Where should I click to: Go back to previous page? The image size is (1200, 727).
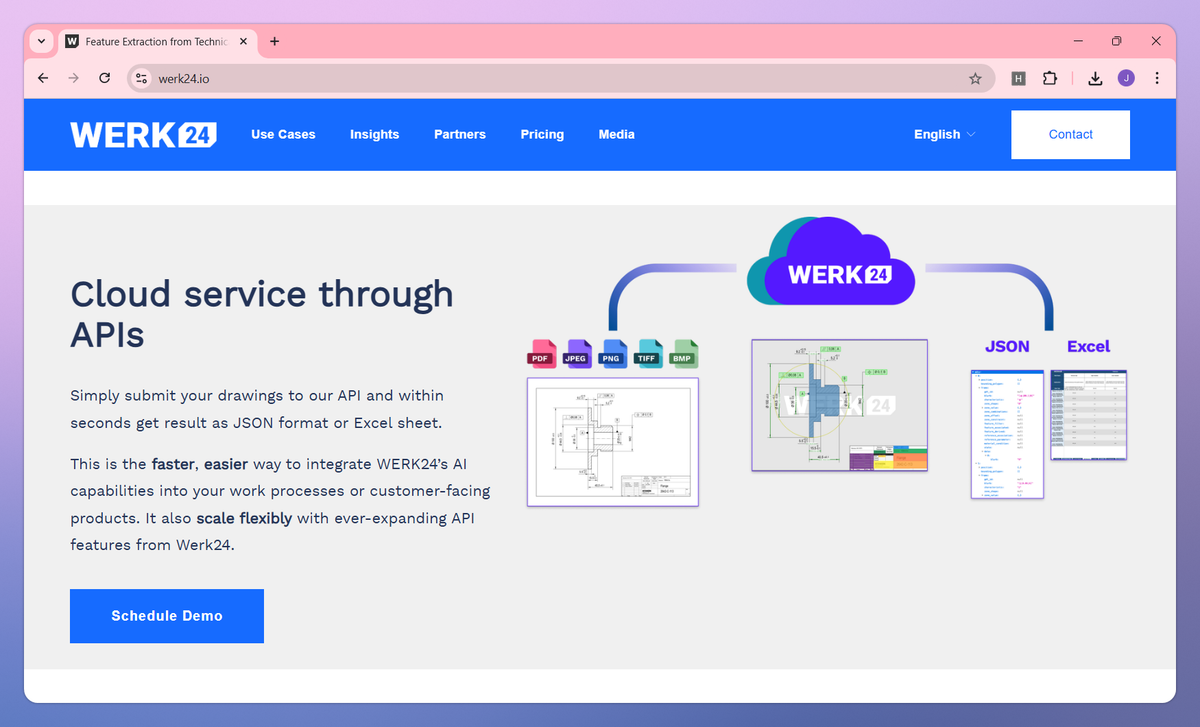click(x=42, y=78)
